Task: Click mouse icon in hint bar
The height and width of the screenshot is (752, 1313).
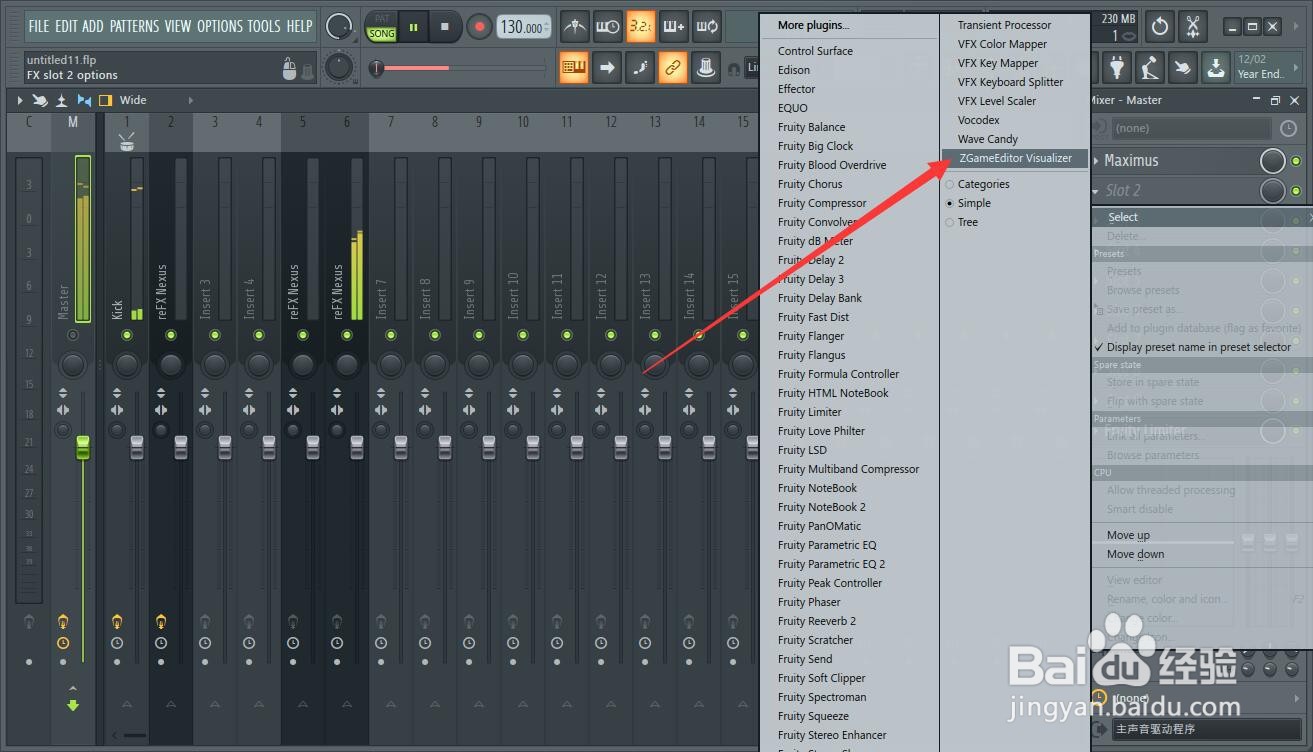Action: coord(290,69)
